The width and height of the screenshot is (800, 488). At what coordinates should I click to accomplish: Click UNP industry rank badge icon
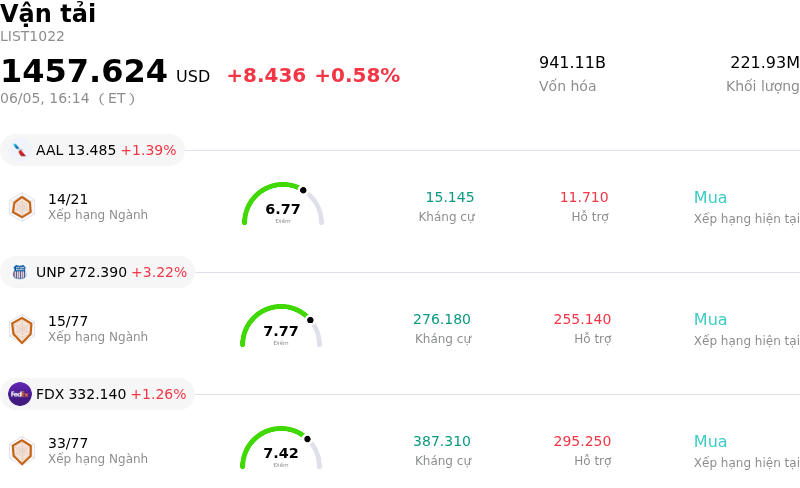tap(22, 329)
